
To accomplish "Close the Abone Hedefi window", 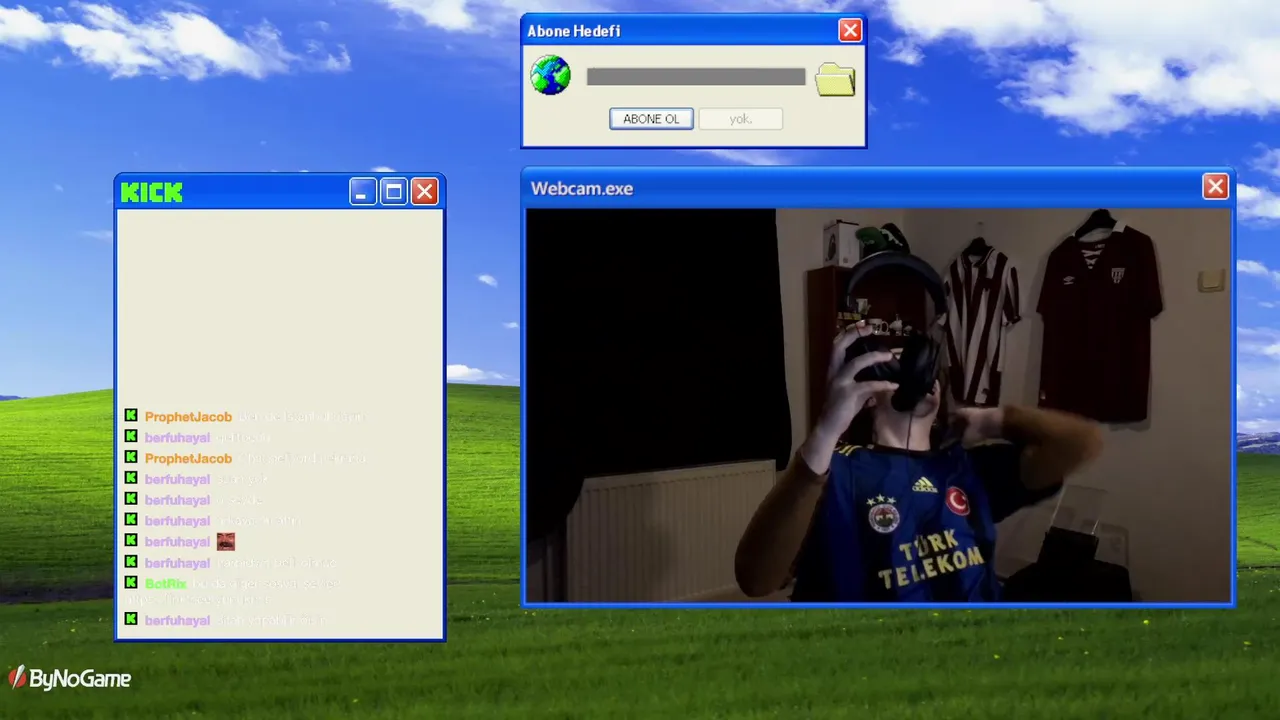I will 850,31.
